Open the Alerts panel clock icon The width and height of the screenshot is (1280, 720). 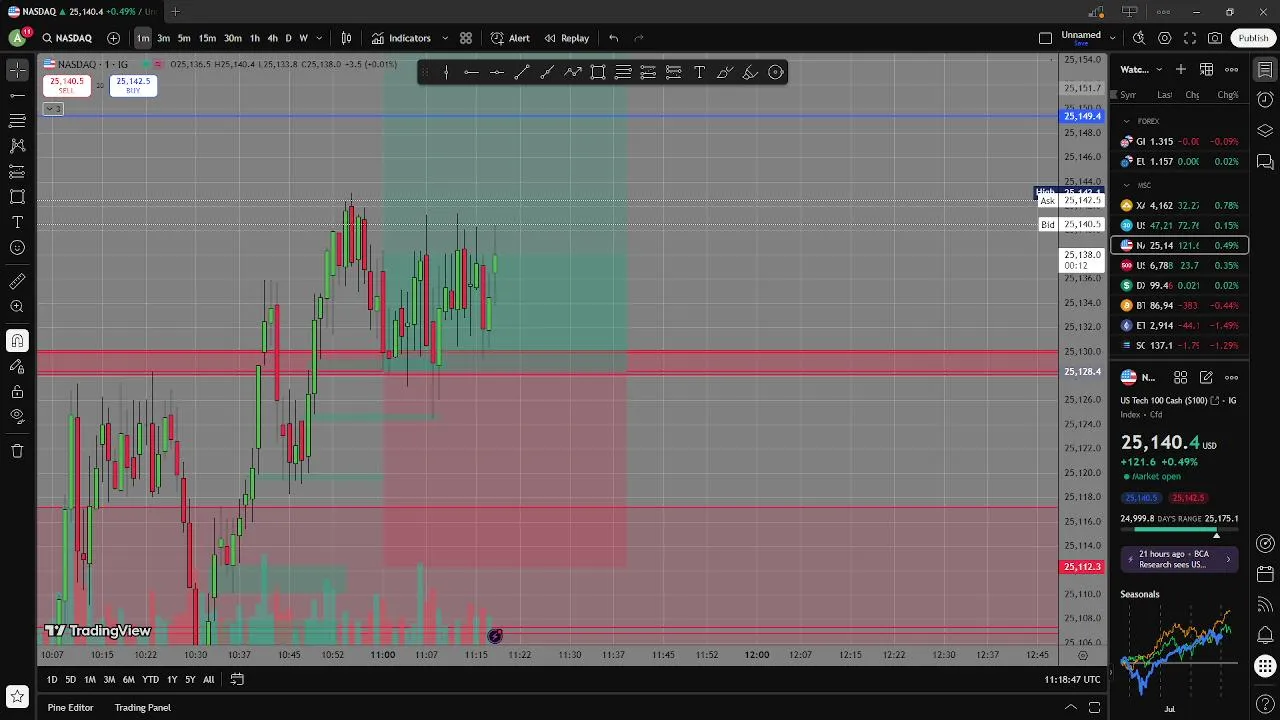coord(1265,100)
